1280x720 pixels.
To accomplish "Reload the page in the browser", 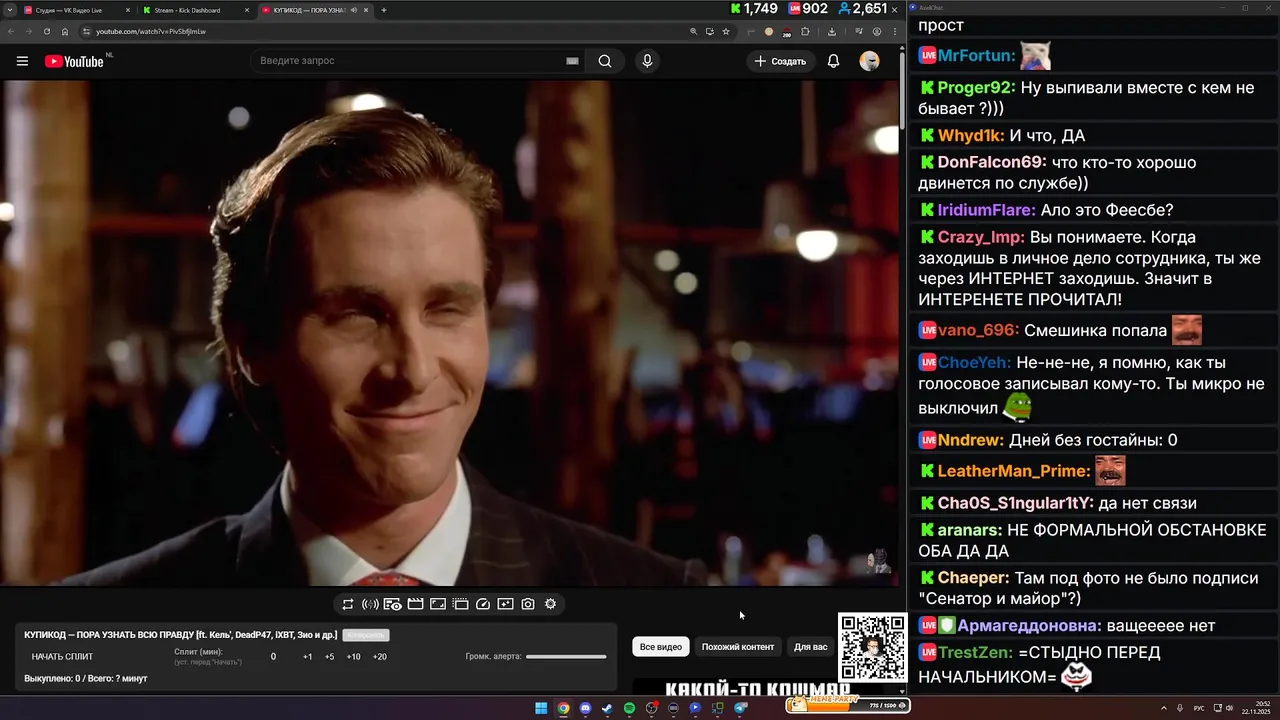I will tap(46, 31).
